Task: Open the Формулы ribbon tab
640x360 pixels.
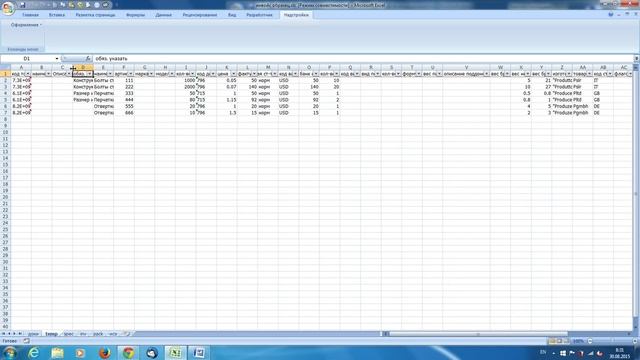Action: coord(136,15)
